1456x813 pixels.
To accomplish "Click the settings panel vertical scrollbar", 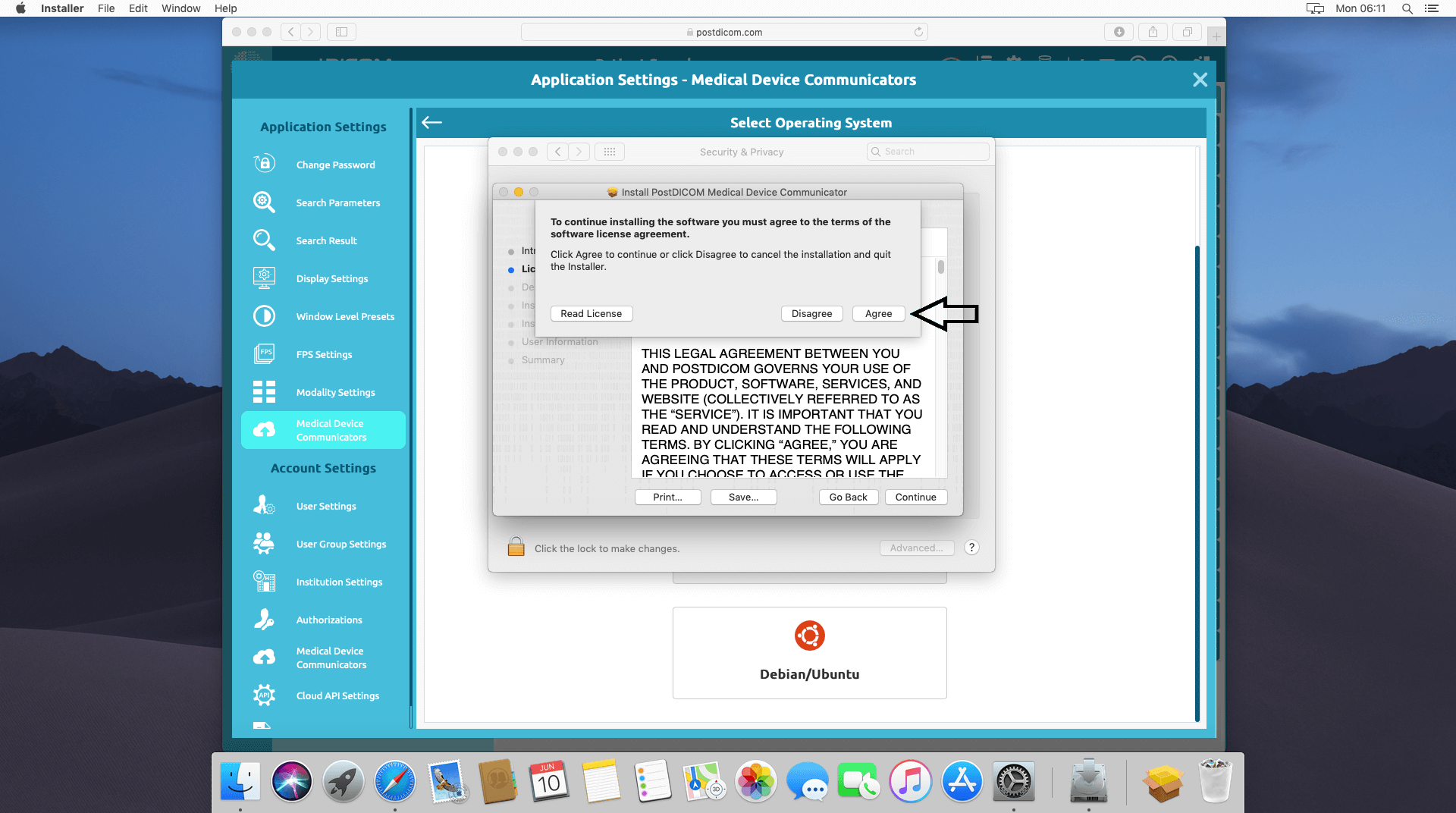I will (1197, 483).
